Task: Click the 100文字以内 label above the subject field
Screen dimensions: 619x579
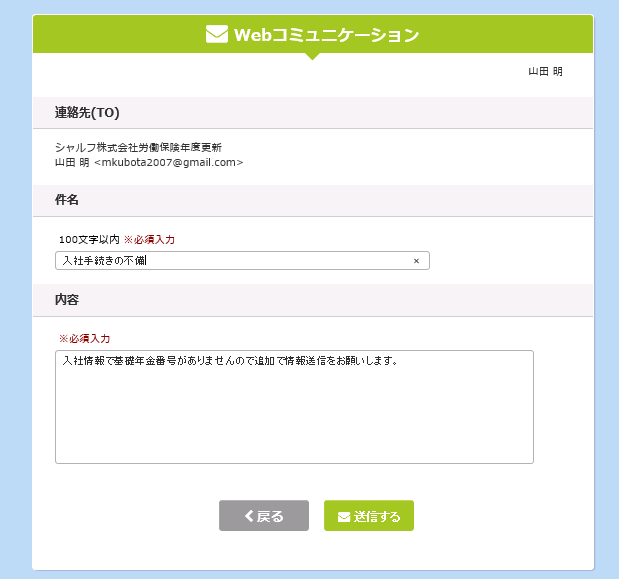Action: click(89, 240)
